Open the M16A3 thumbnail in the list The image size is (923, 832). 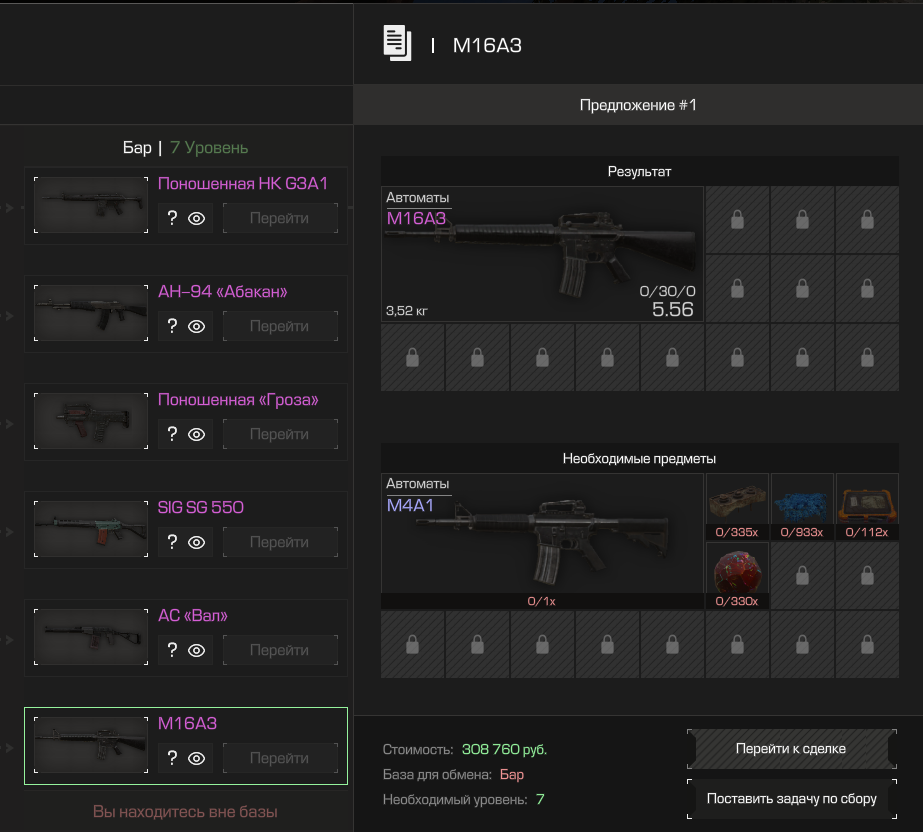pyautogui.click(x=91, y=745)
